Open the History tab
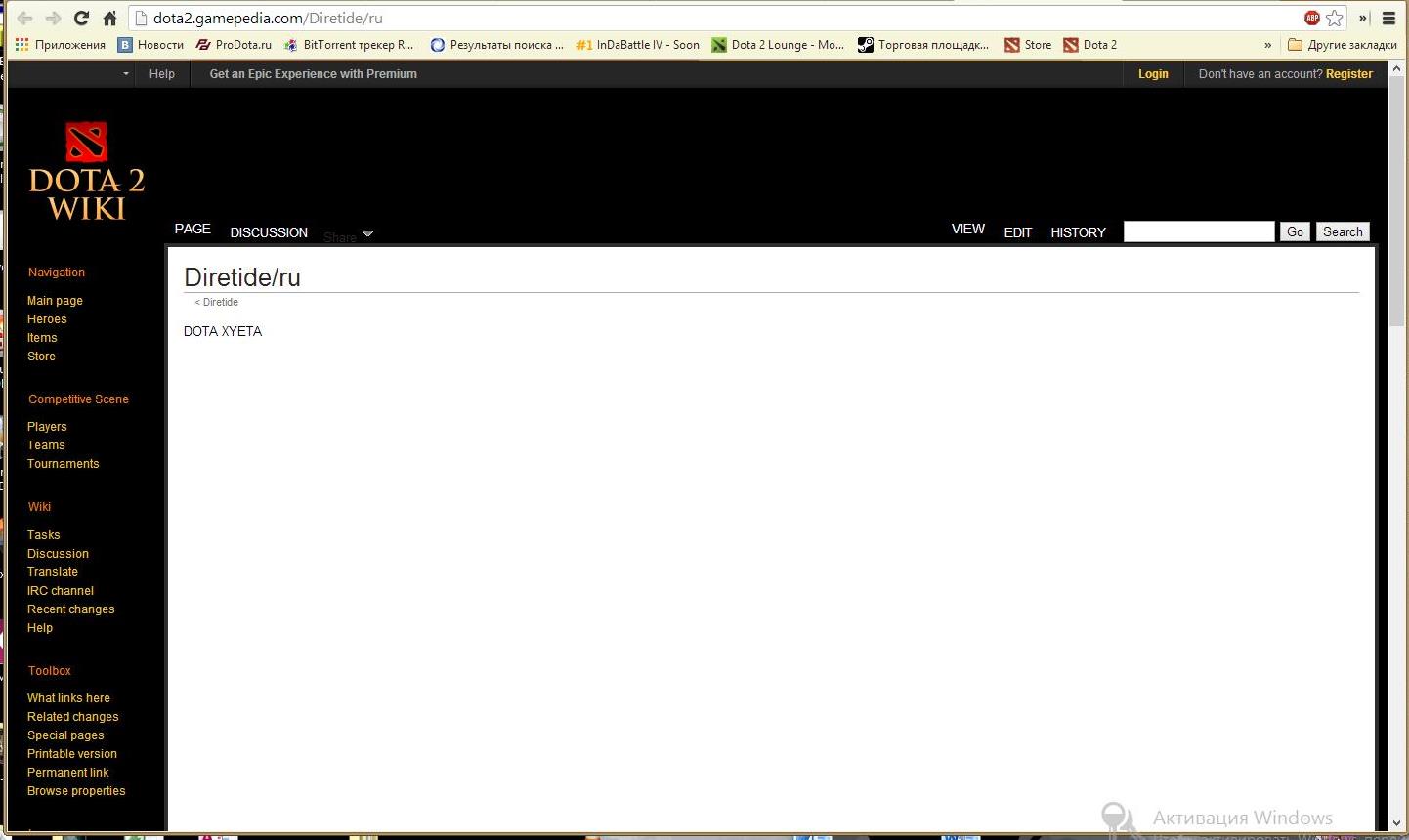The height and width of the screenshot is (840, 1409). pos(1078,232)
